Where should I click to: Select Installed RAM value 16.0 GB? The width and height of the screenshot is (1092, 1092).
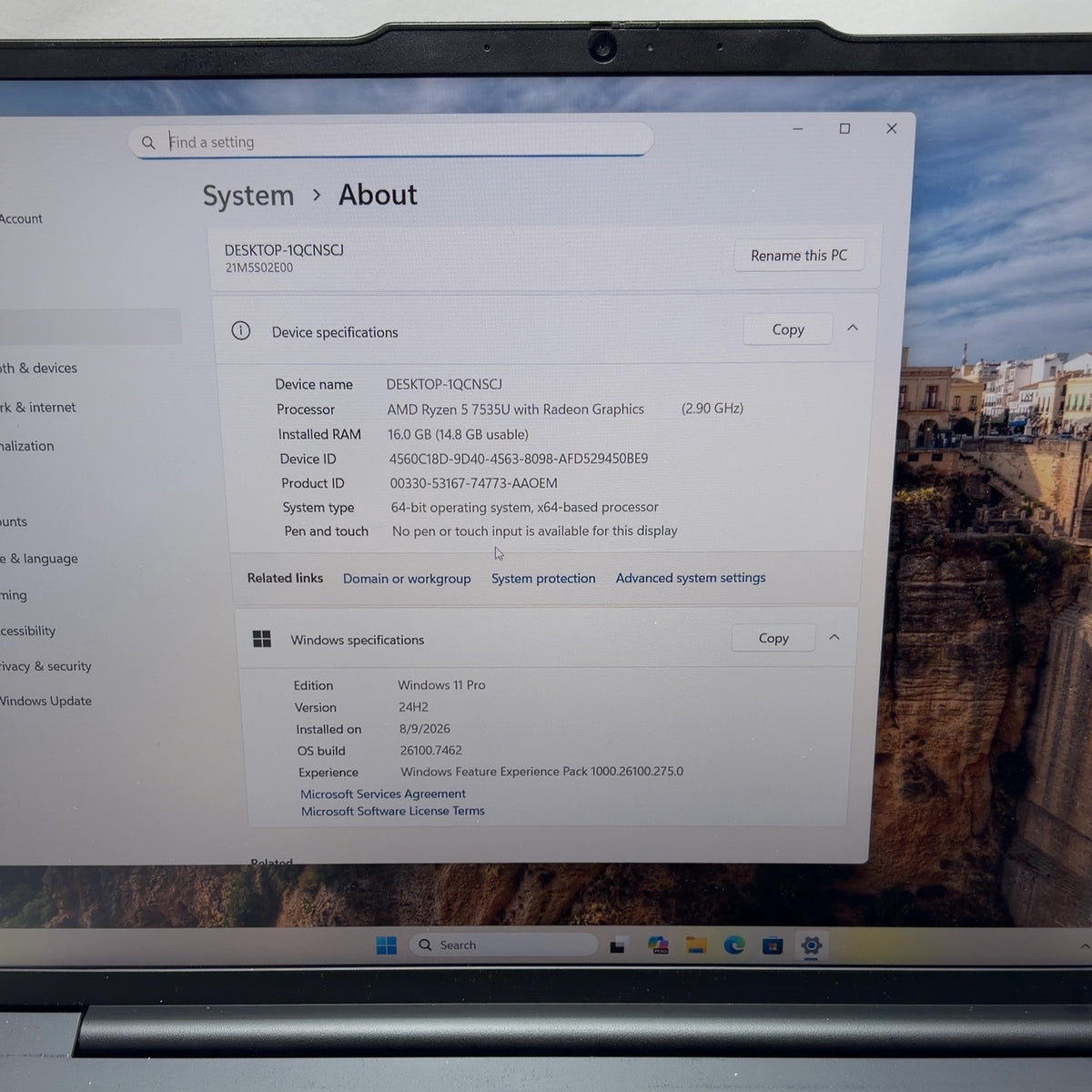coord(458,434)
